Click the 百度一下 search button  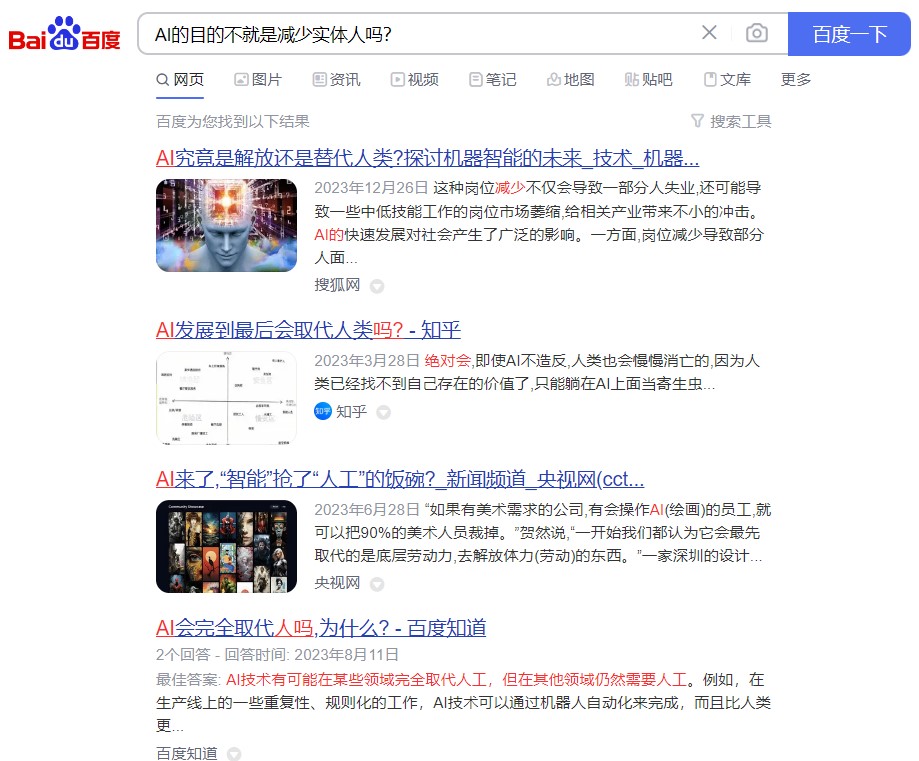coord(849,34)
